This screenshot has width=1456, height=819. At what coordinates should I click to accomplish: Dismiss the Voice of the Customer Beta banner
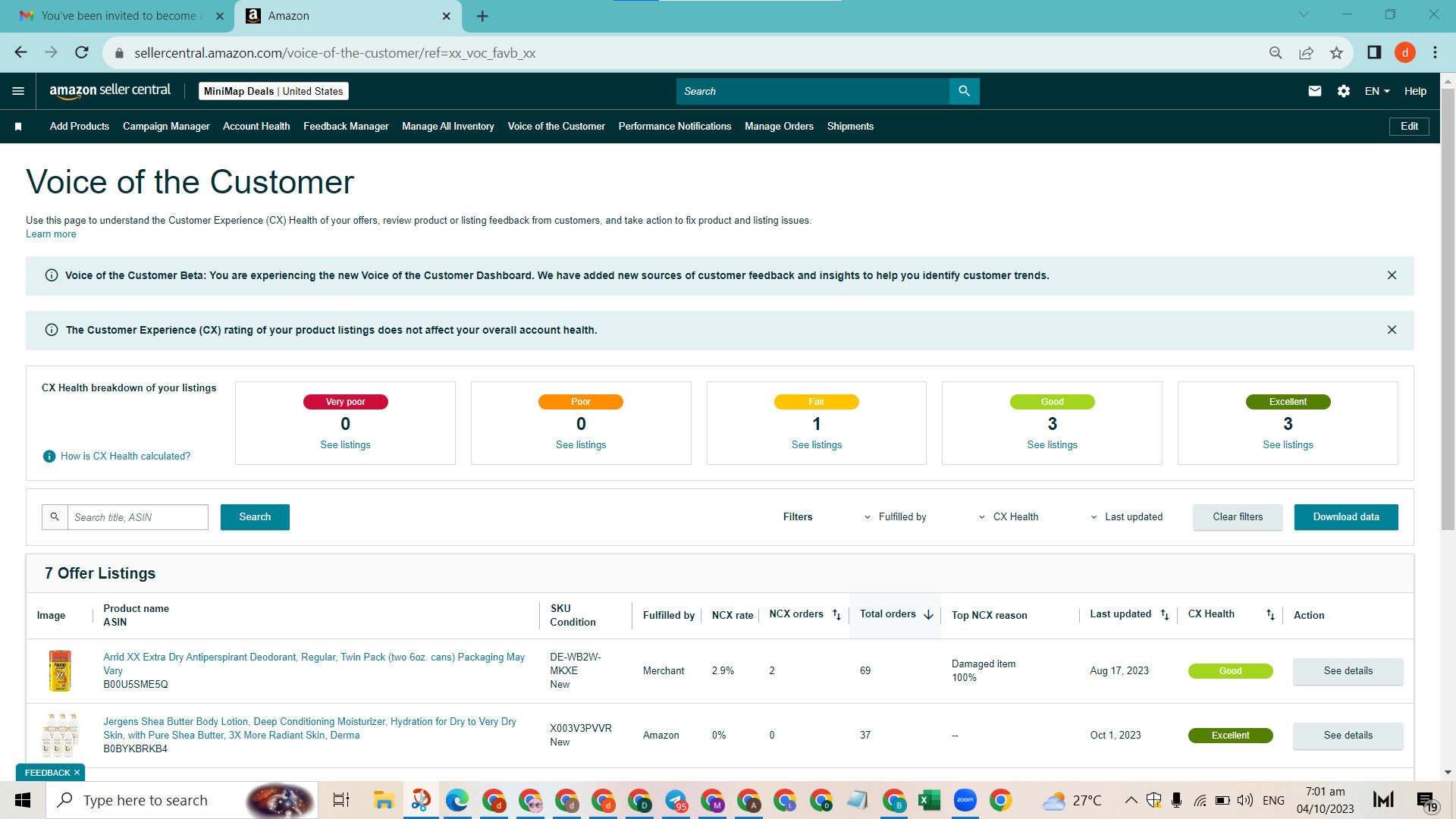click(1392, 275)
